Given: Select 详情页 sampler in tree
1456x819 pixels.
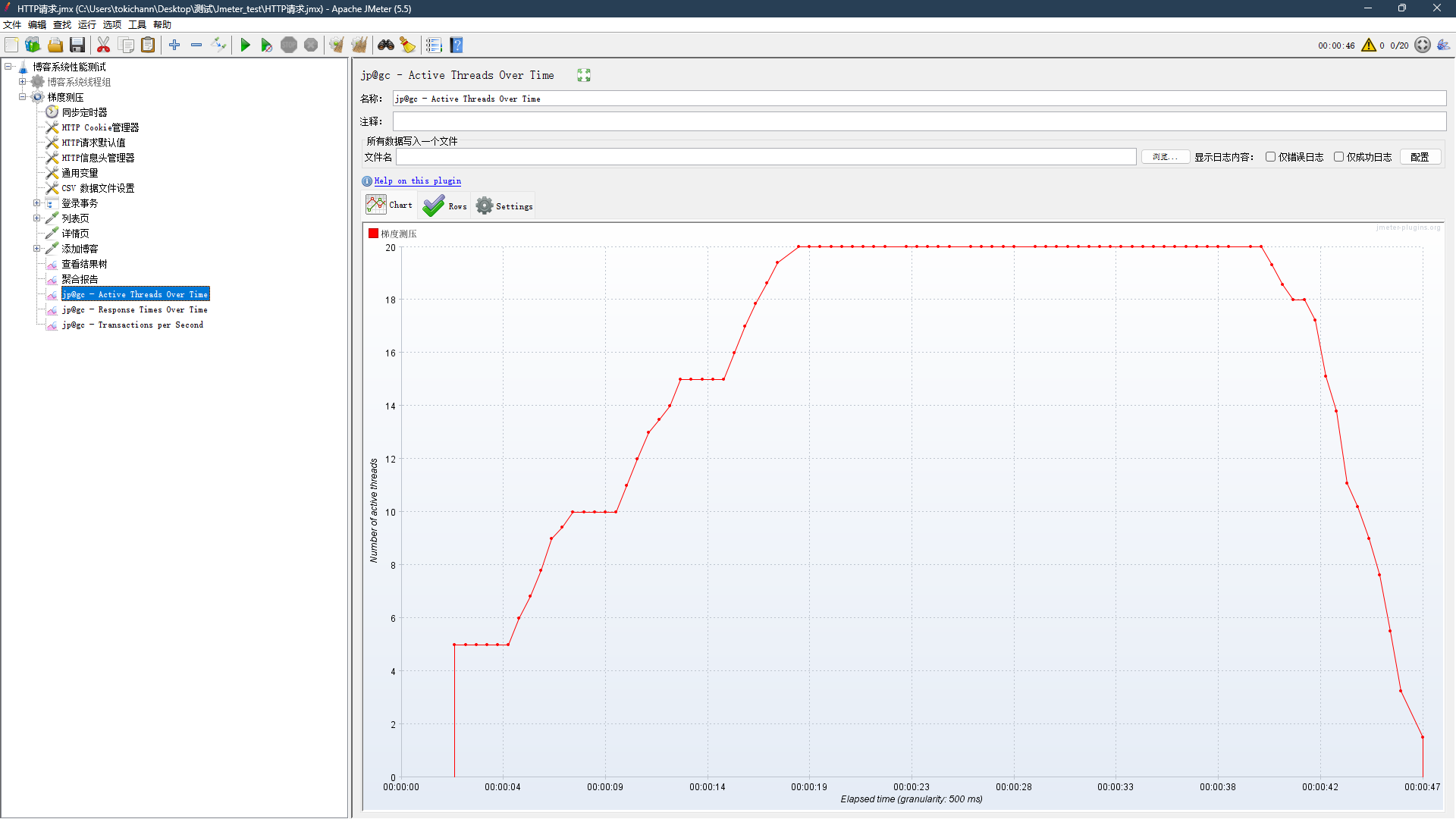Looking at the screenshot, I should 75,234.
